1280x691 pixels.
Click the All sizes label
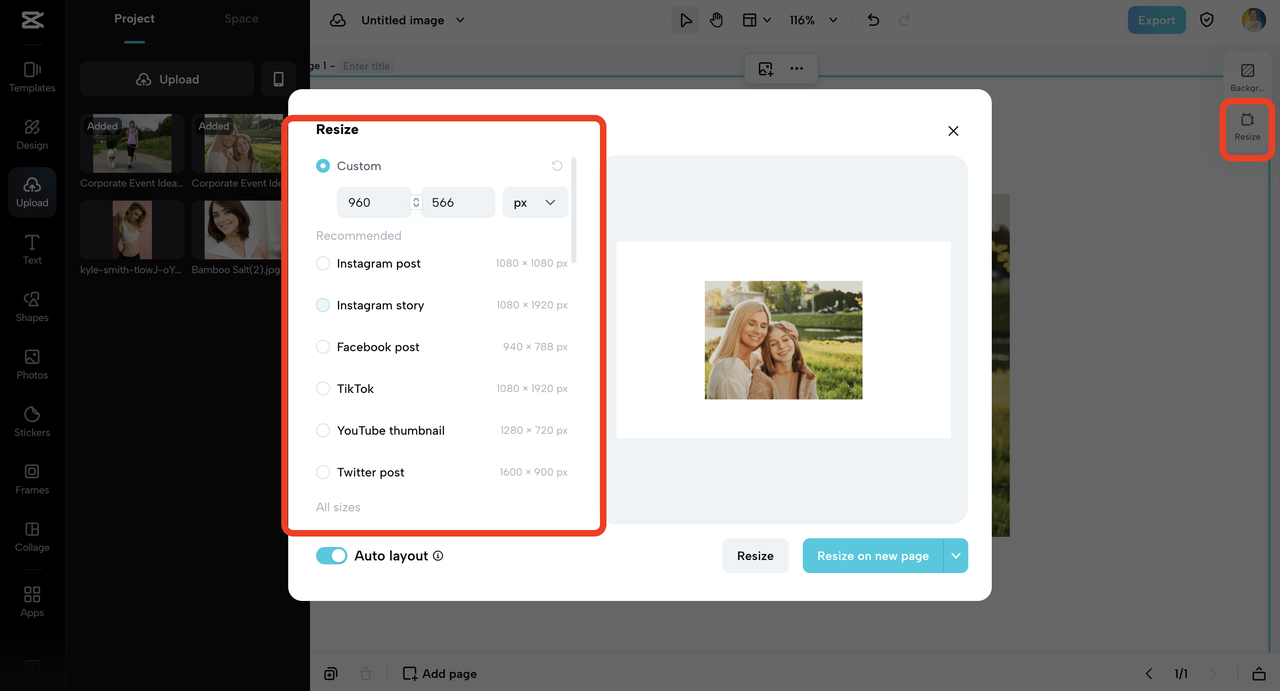pos(338,507)
